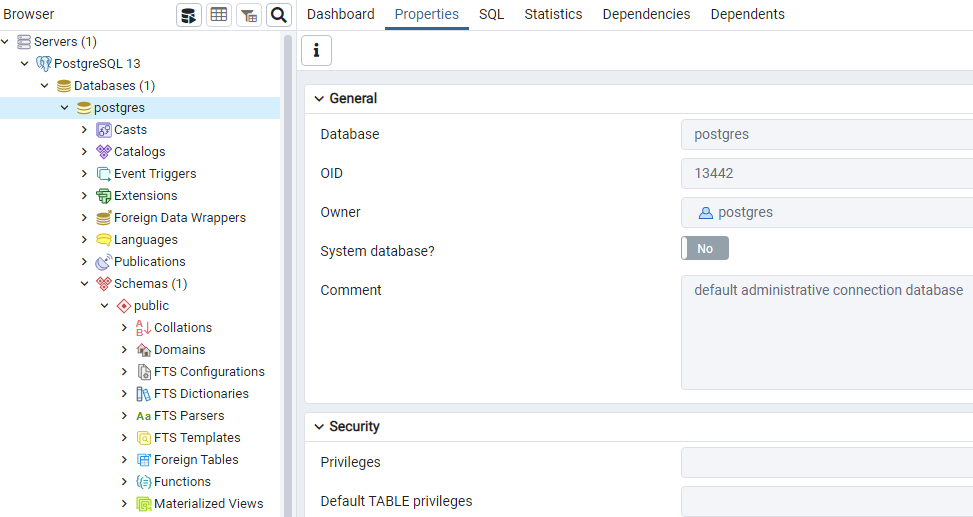Click the Foreign Tables icon
Screen dimensions: 973x517
pos(143,460)
